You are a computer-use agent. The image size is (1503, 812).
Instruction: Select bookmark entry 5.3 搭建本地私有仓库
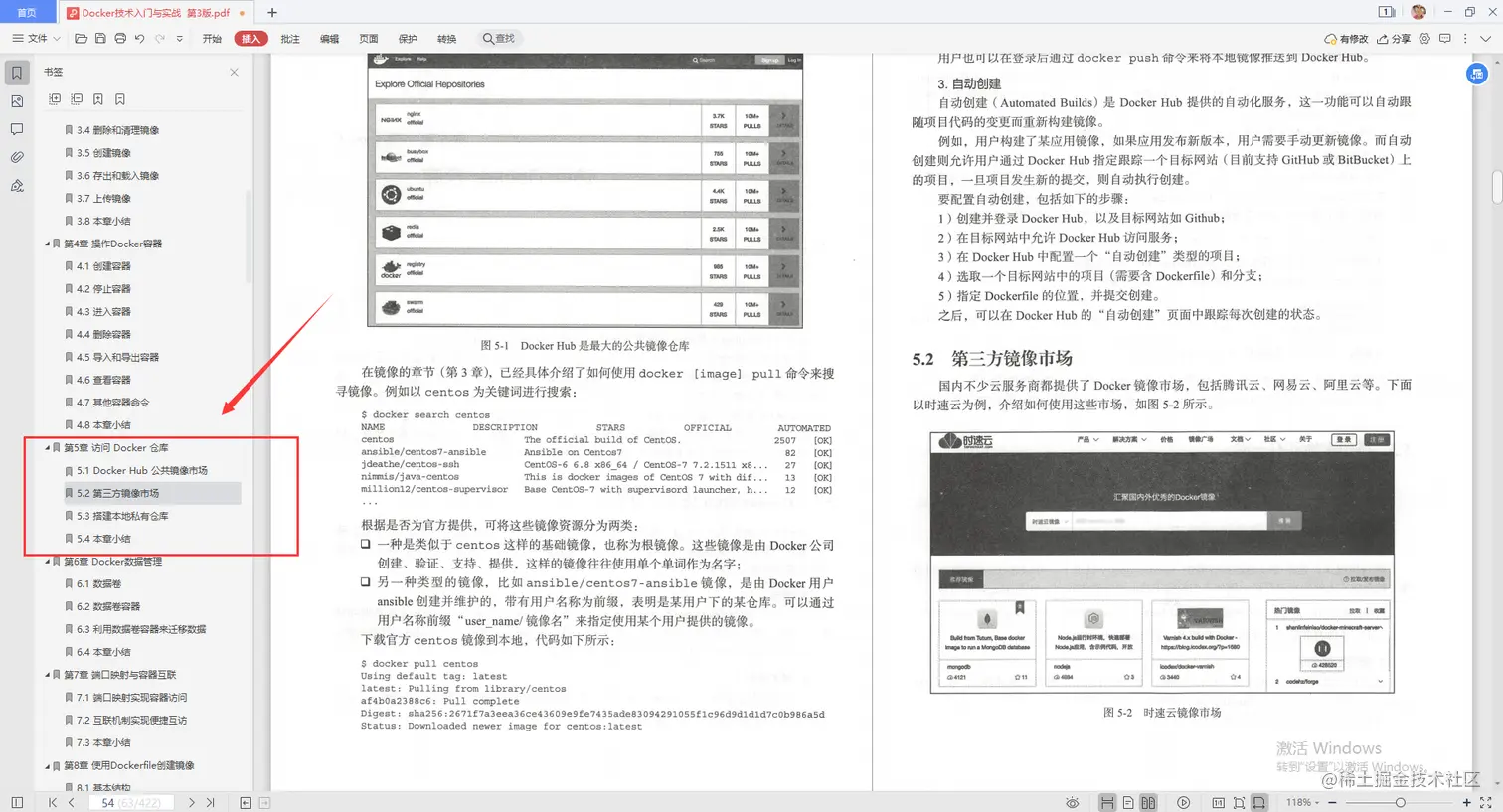(x=122, y=515)
